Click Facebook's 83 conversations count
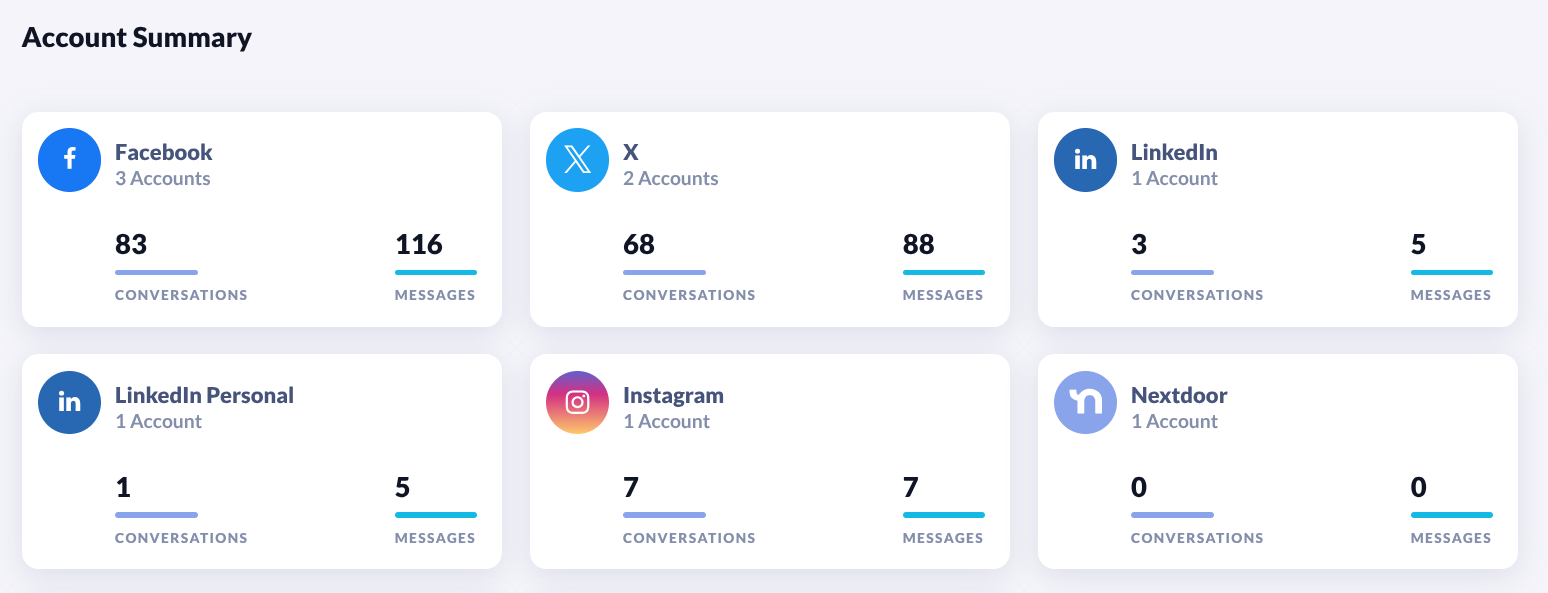The image size is (1548, 593). coord(131,244)
